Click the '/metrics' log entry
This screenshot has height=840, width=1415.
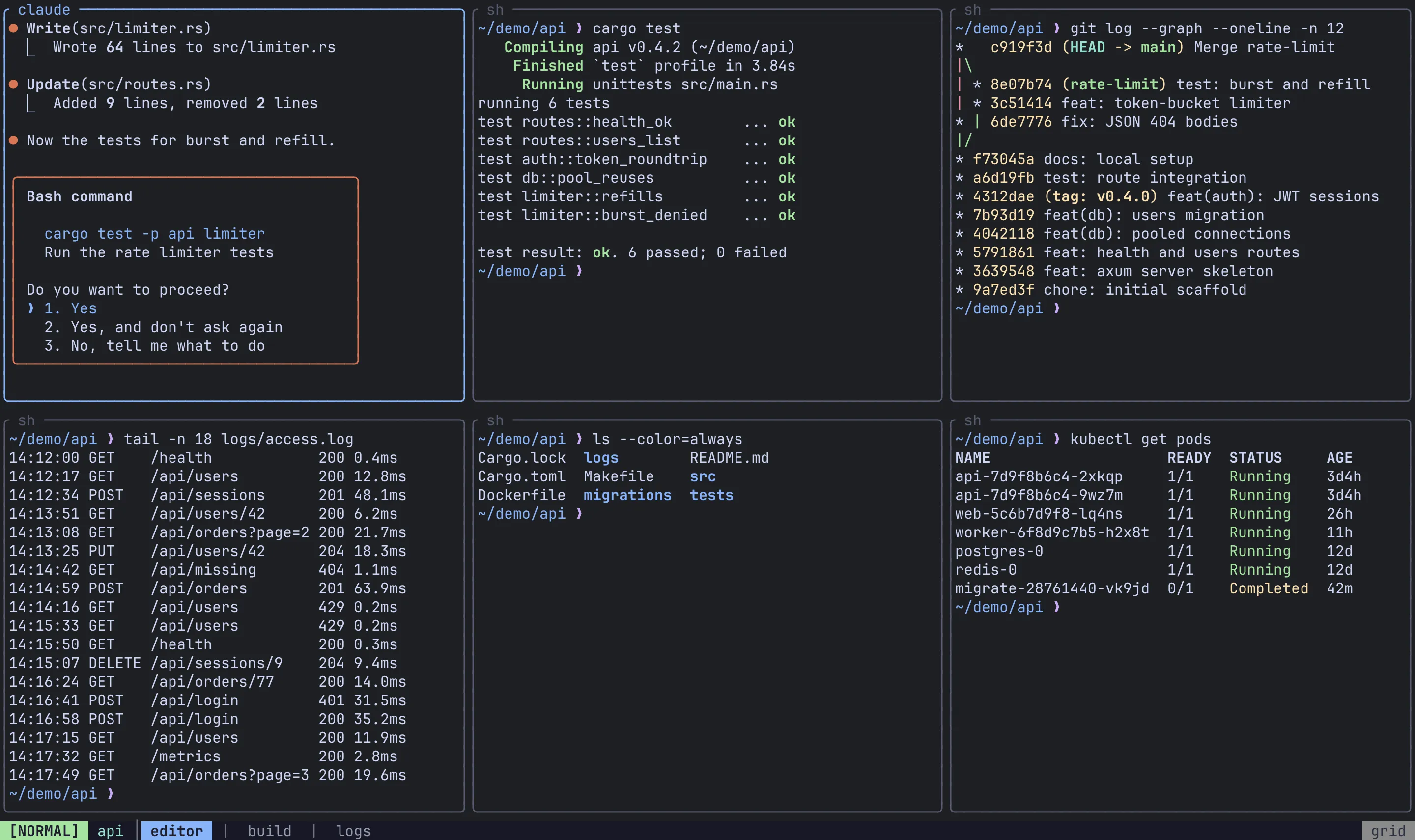pyautogui.click(x=203, y=757)
